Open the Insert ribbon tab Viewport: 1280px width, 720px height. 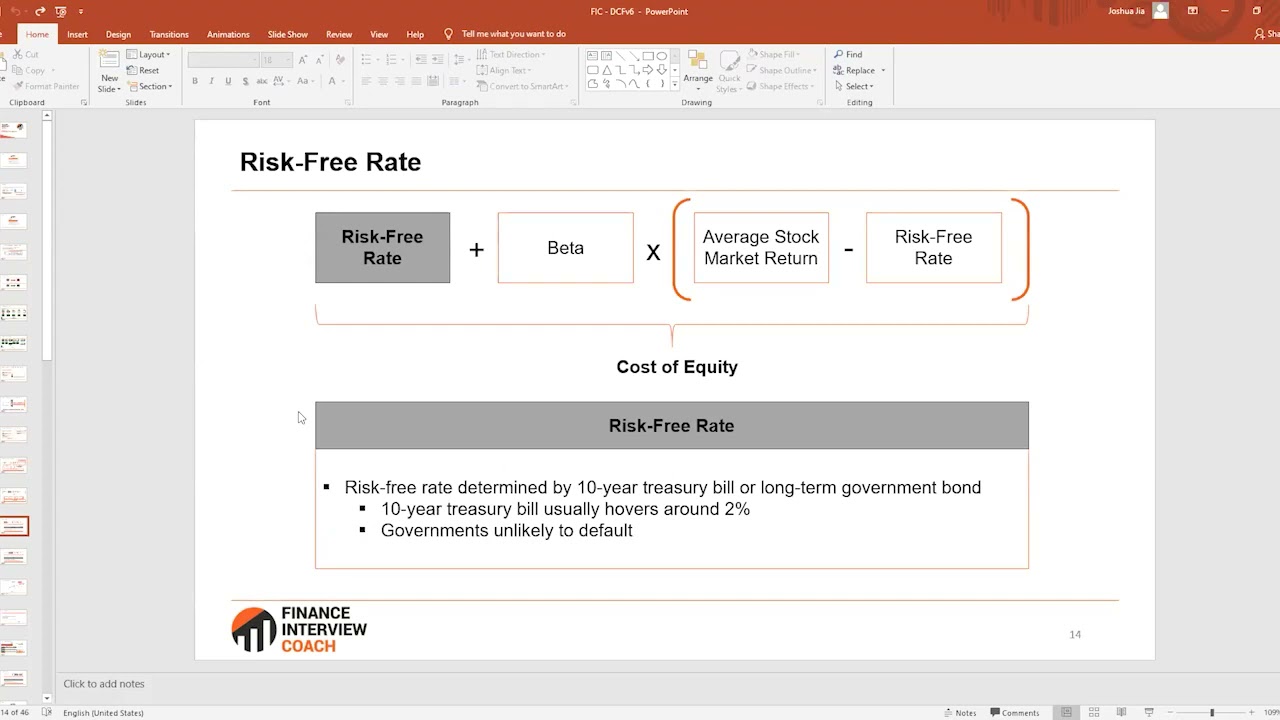(77, 34)
